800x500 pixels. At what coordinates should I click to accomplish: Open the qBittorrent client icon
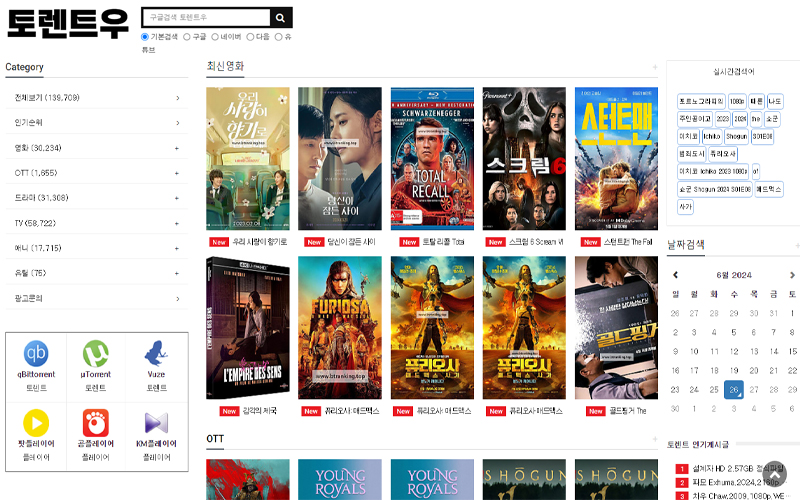tap(36, 353)
